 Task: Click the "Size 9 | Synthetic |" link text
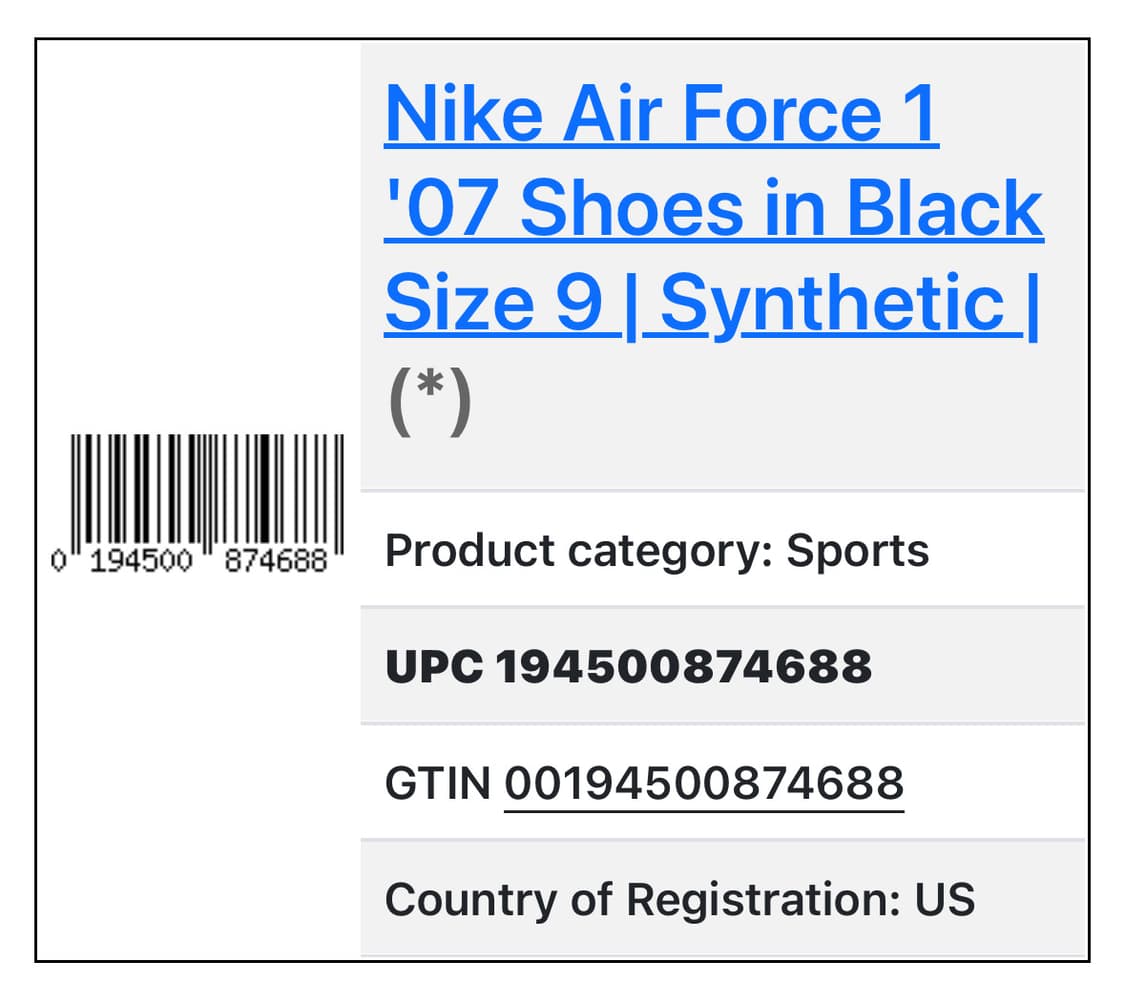pyautogui.click(x=711, y=303)
